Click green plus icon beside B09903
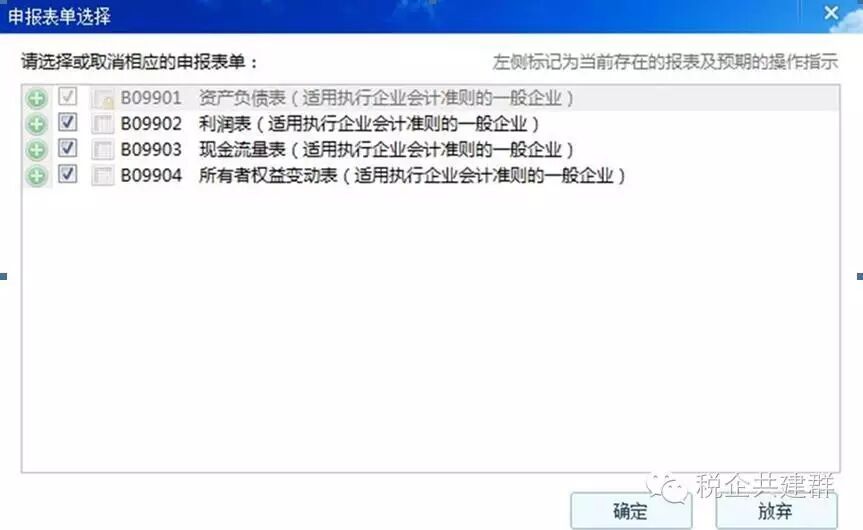This screenshot has height=530, width=863. pyautogui.click(x=37, y=150)
